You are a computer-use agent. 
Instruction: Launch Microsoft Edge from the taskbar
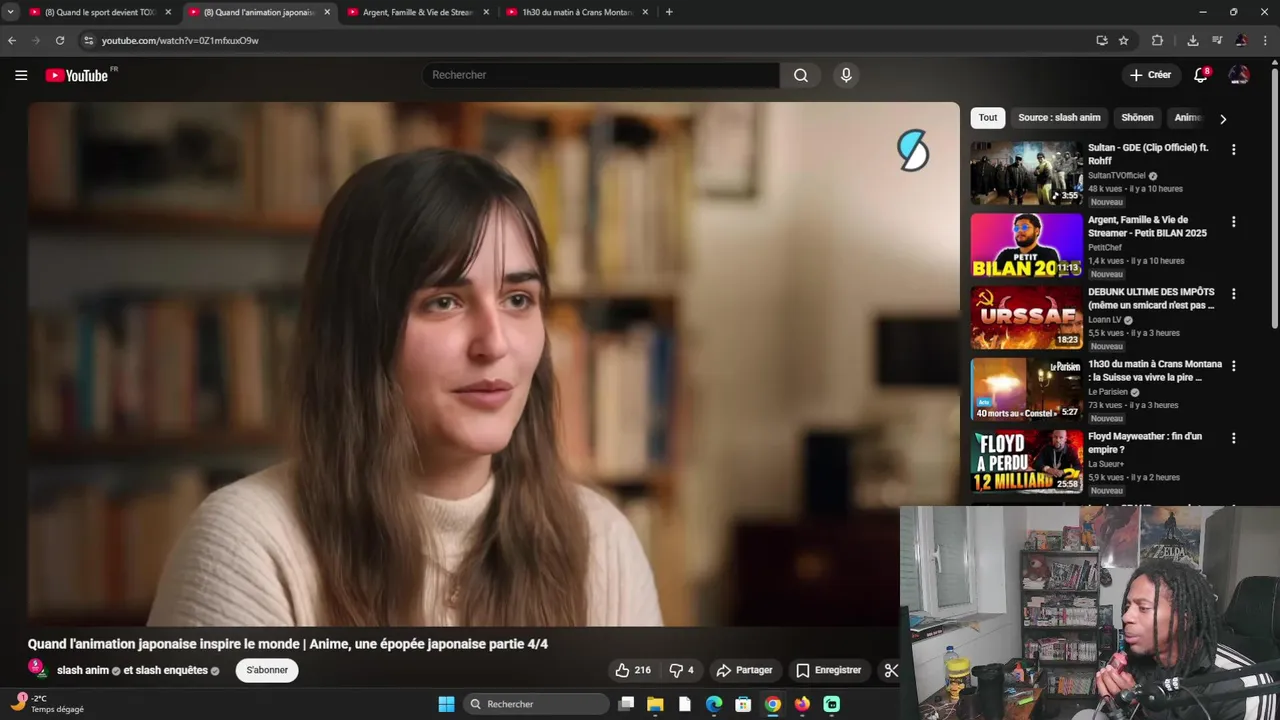coord(714,704)
